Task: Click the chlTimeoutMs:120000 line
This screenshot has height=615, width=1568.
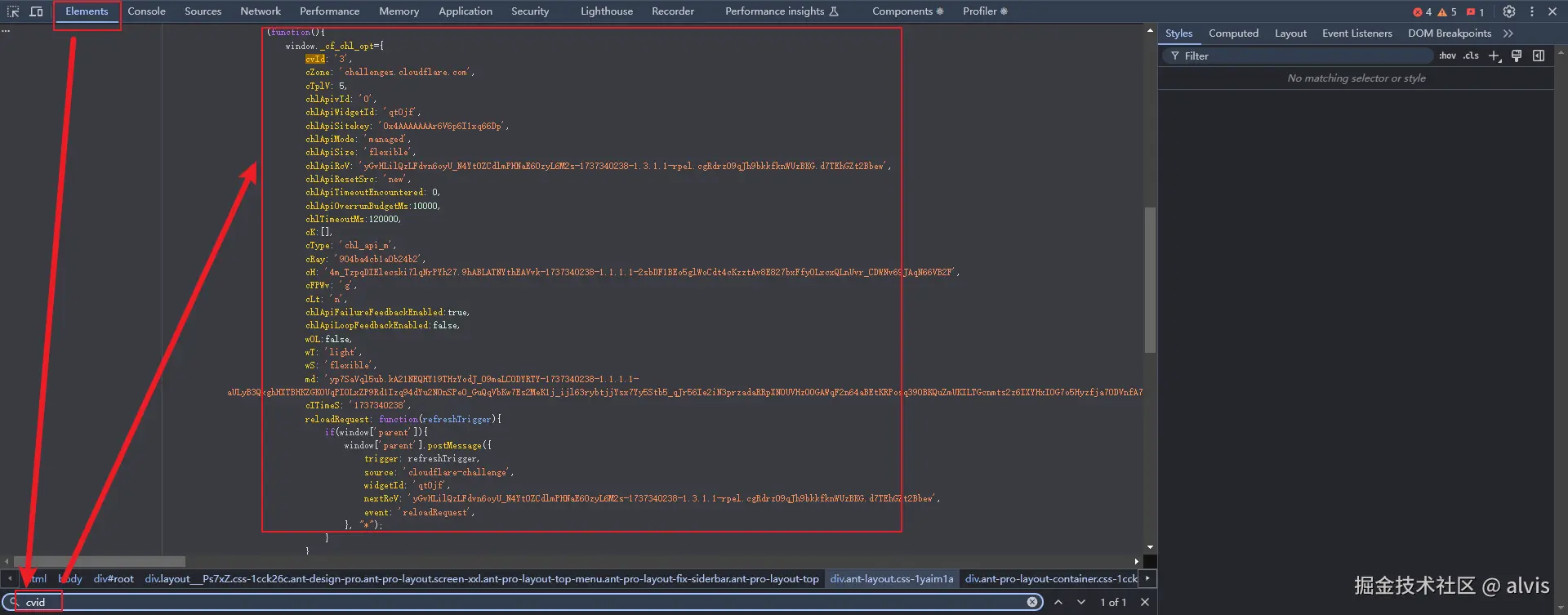Action: tap(354, 219)
